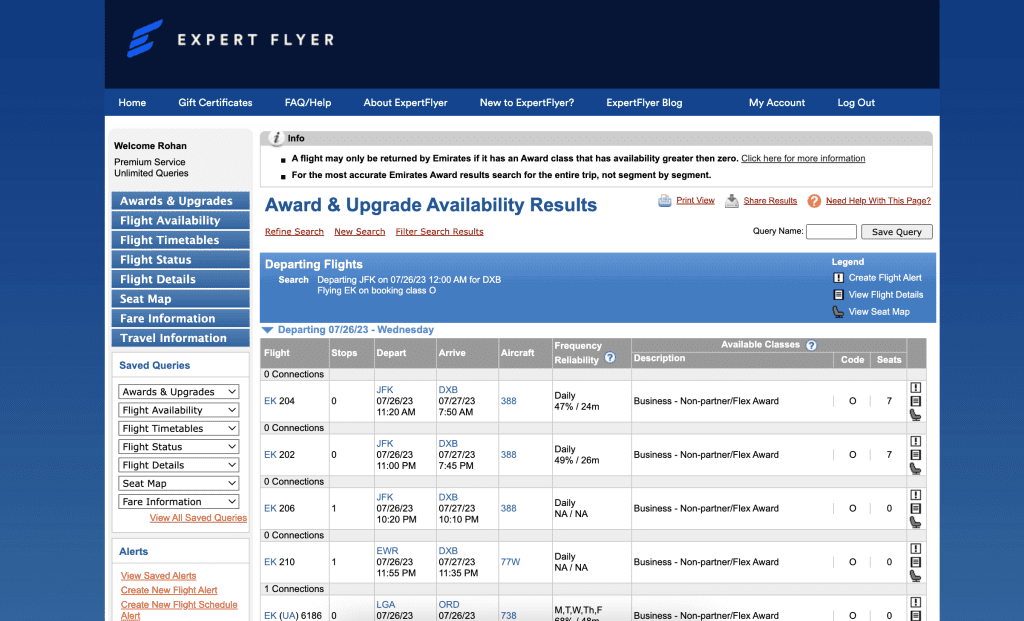This screenshot has width=1024, height=621.
Task: Click the New Search link
Action: 359,232
